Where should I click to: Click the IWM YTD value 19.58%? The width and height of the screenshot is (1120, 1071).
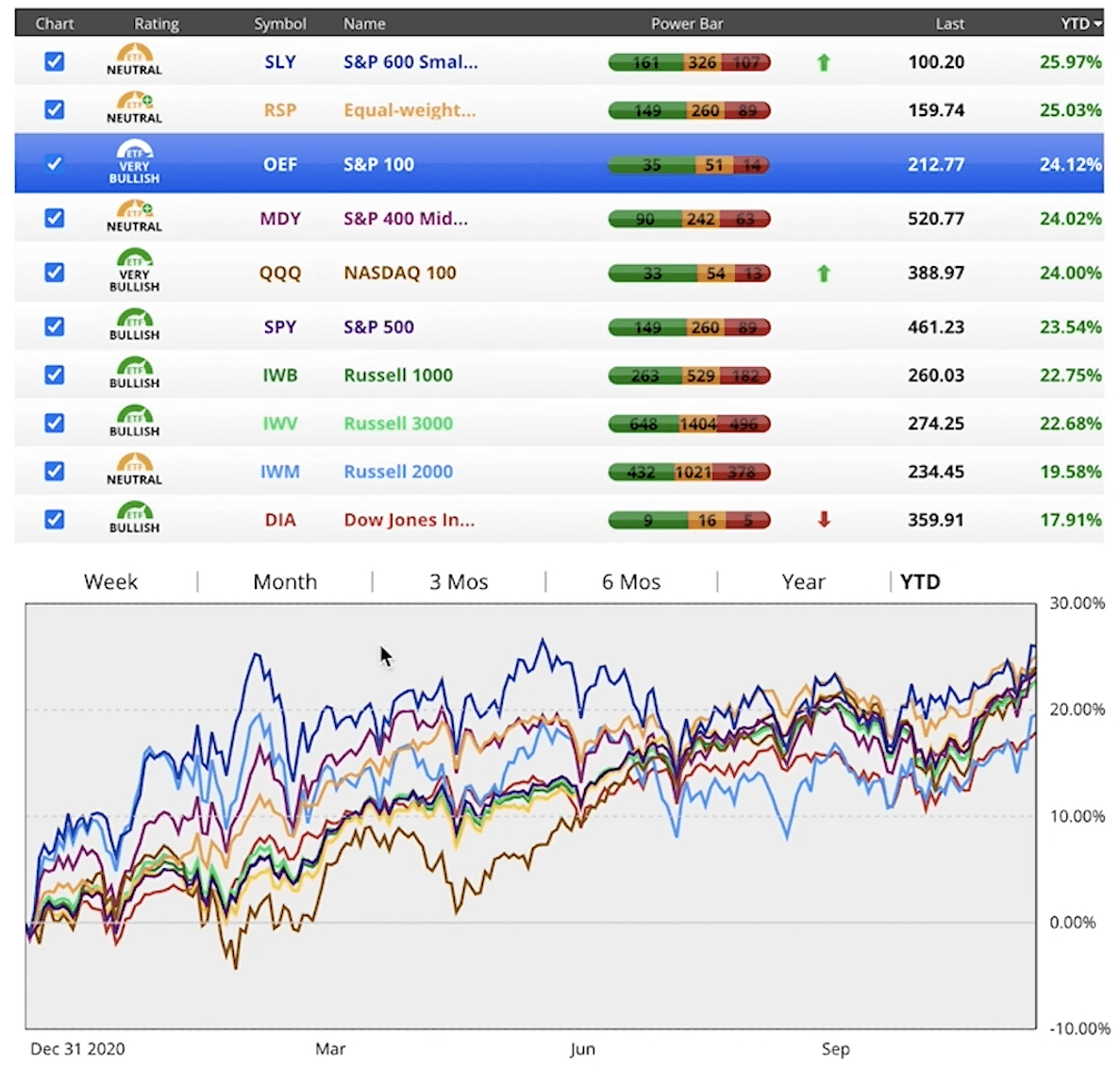pyautogui.click(x=1071, y=472)
